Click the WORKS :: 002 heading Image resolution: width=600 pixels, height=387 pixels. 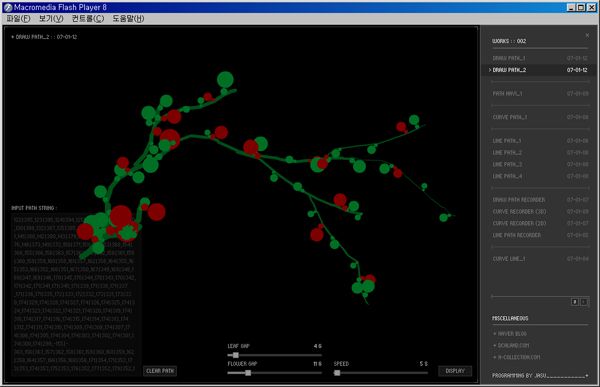click(509, 41)
